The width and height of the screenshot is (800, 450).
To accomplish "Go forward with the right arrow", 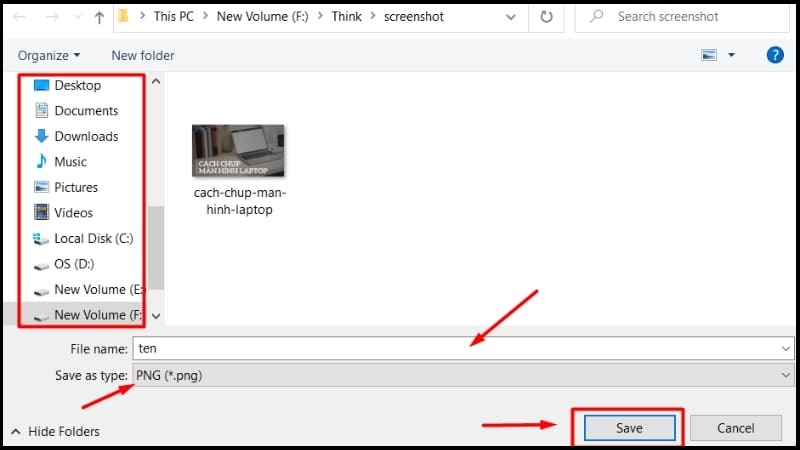I will click(x=52, y=17).
